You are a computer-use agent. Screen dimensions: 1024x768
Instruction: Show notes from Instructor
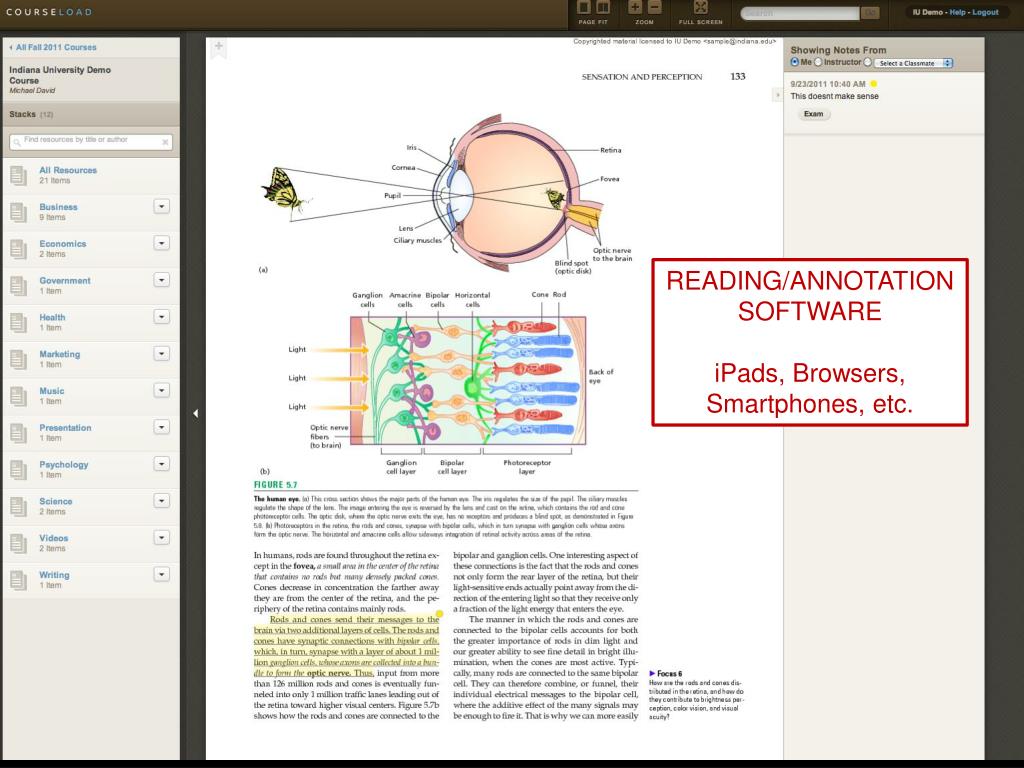point(817,62)
